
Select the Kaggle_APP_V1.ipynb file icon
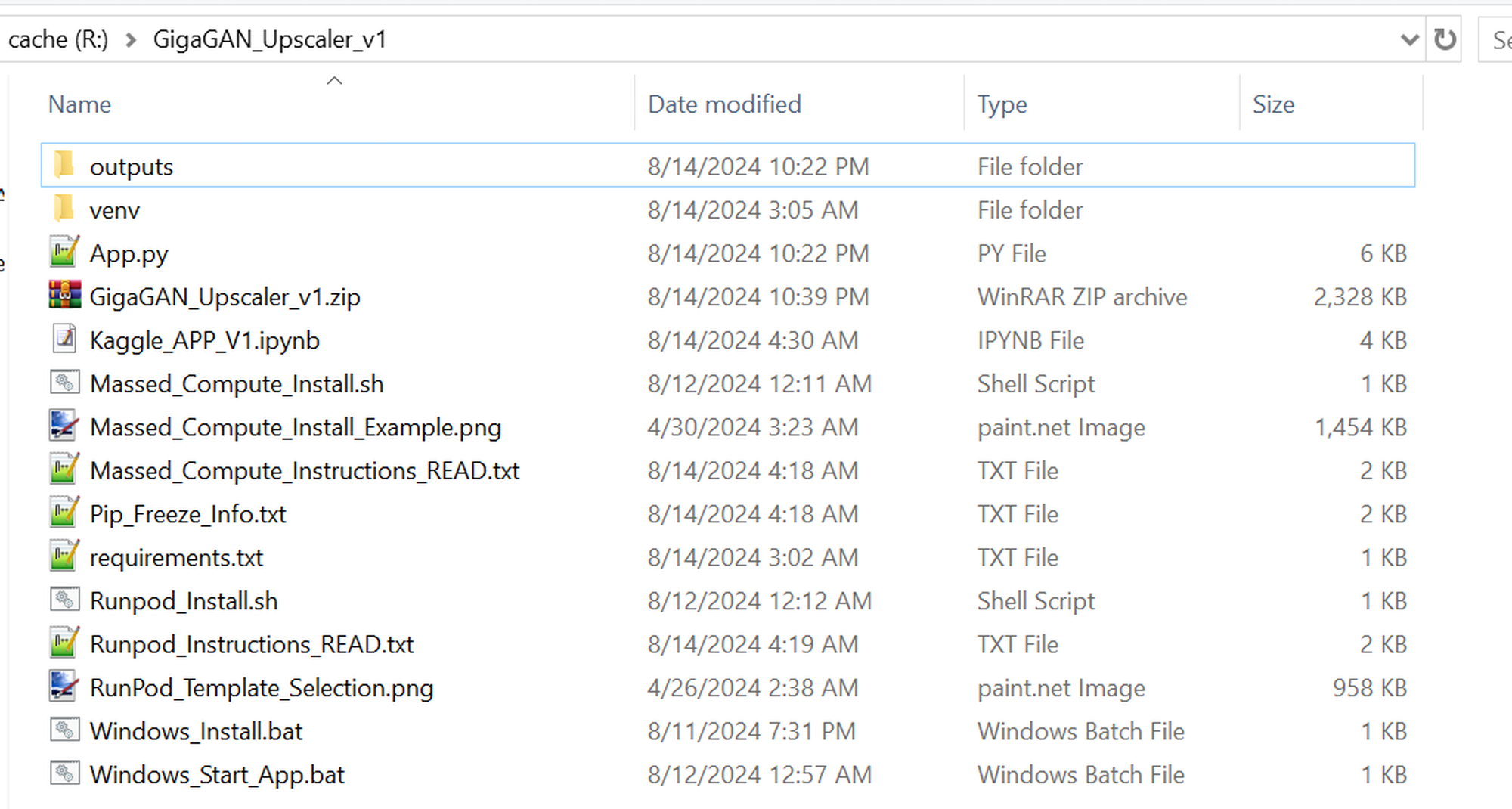tap(64, 339)
